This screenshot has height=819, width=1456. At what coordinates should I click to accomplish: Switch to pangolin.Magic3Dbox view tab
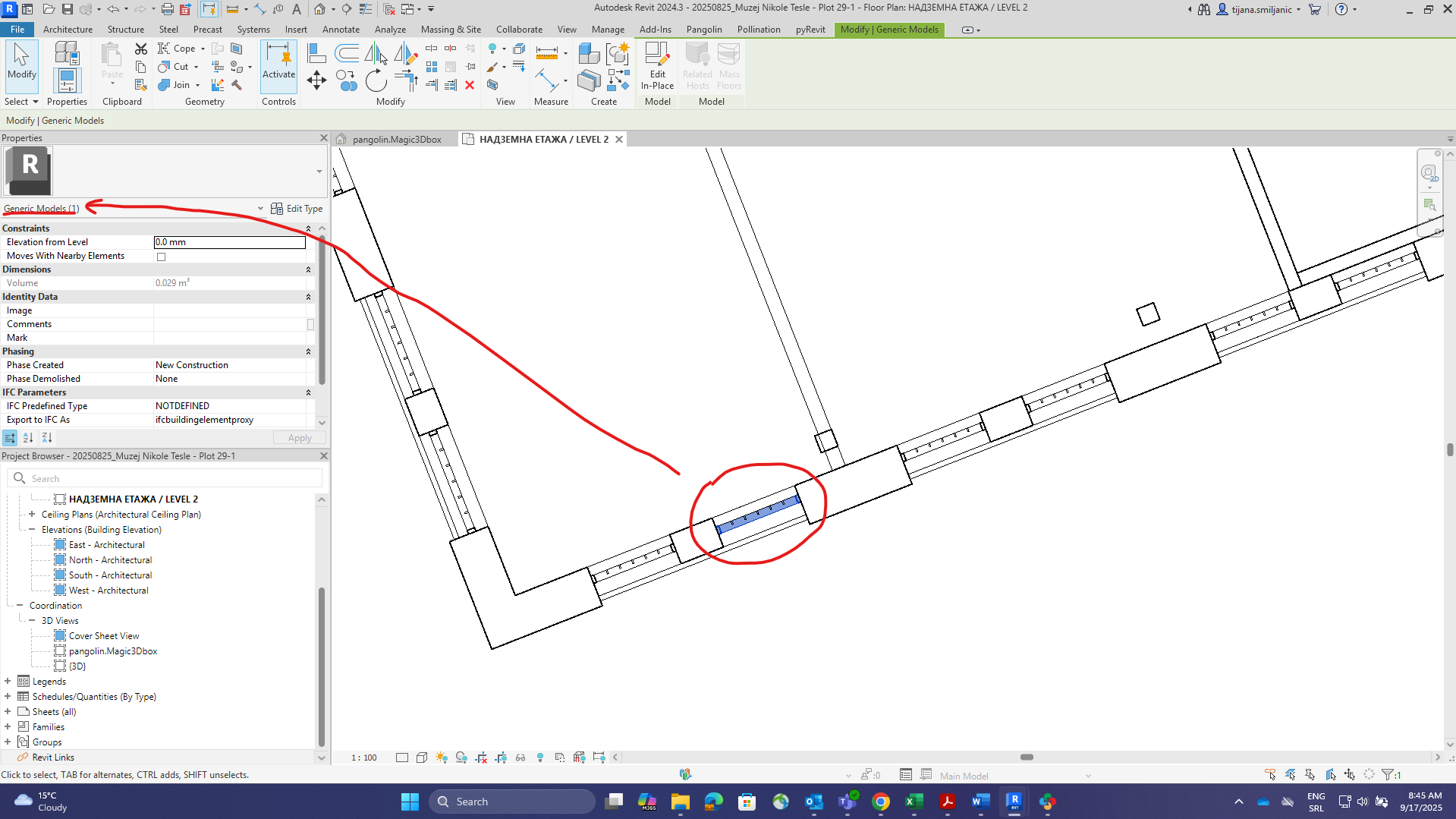[396, 140]
